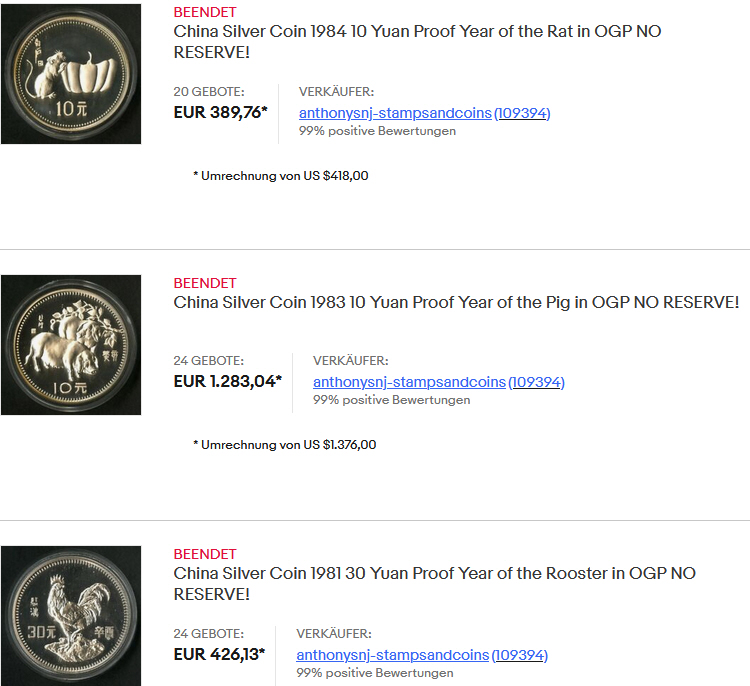Viewport: 750px width, 686px height.
Task: Open the 1984 Year of the Rat listing title
Action: pos(417,42)
